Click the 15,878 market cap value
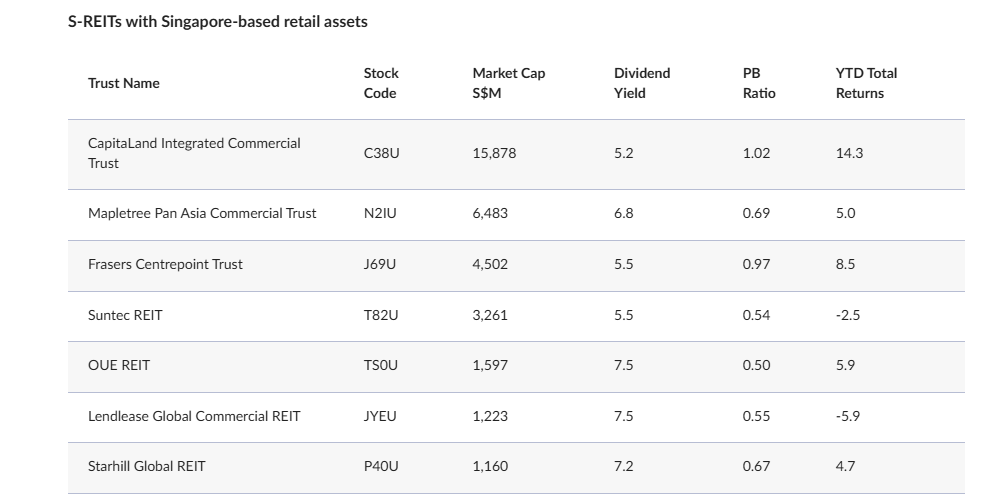 tap(494, 153)
